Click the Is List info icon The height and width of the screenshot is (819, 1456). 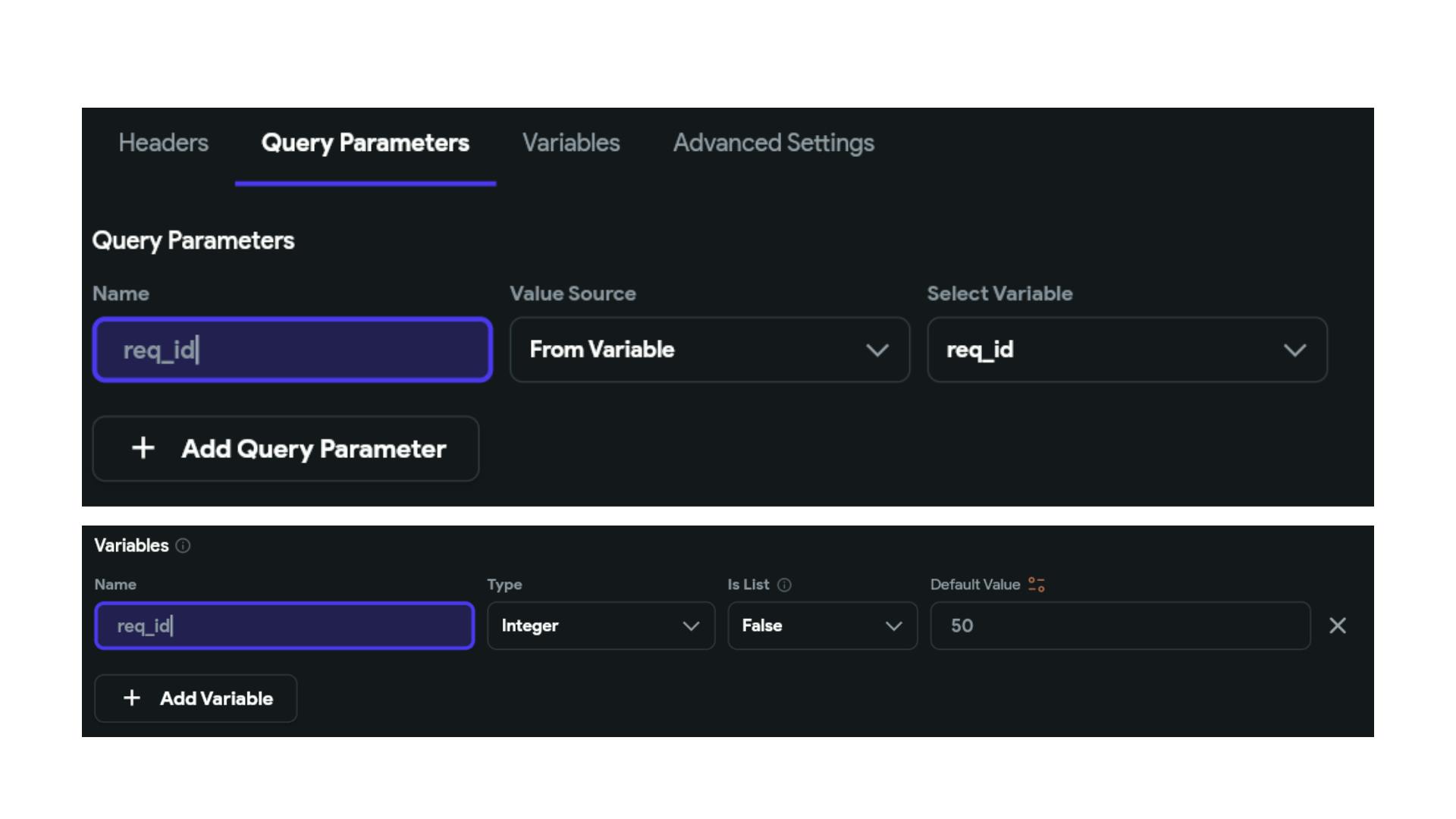click(x=785, y=585)
